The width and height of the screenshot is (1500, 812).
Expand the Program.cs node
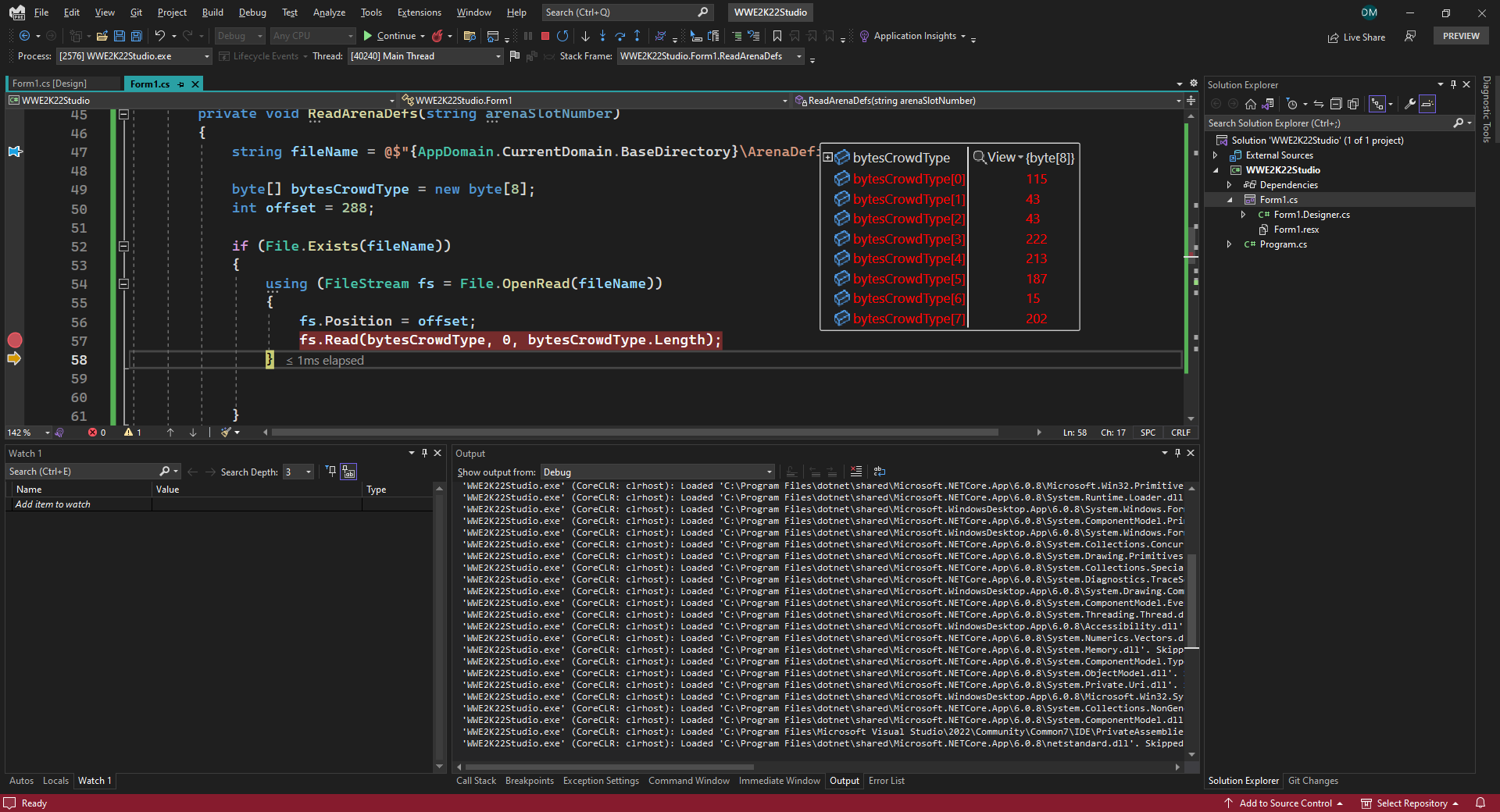click(1230, 244)
